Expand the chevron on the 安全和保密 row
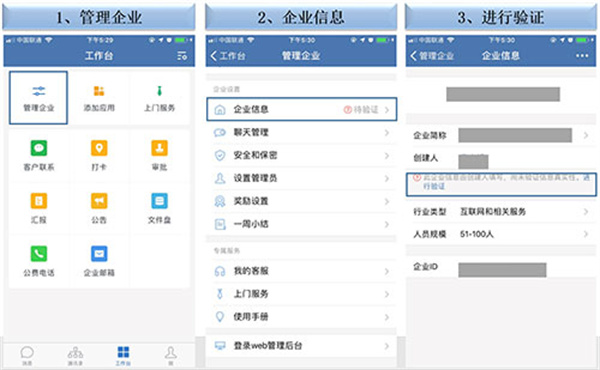 (x=387, y=156)
